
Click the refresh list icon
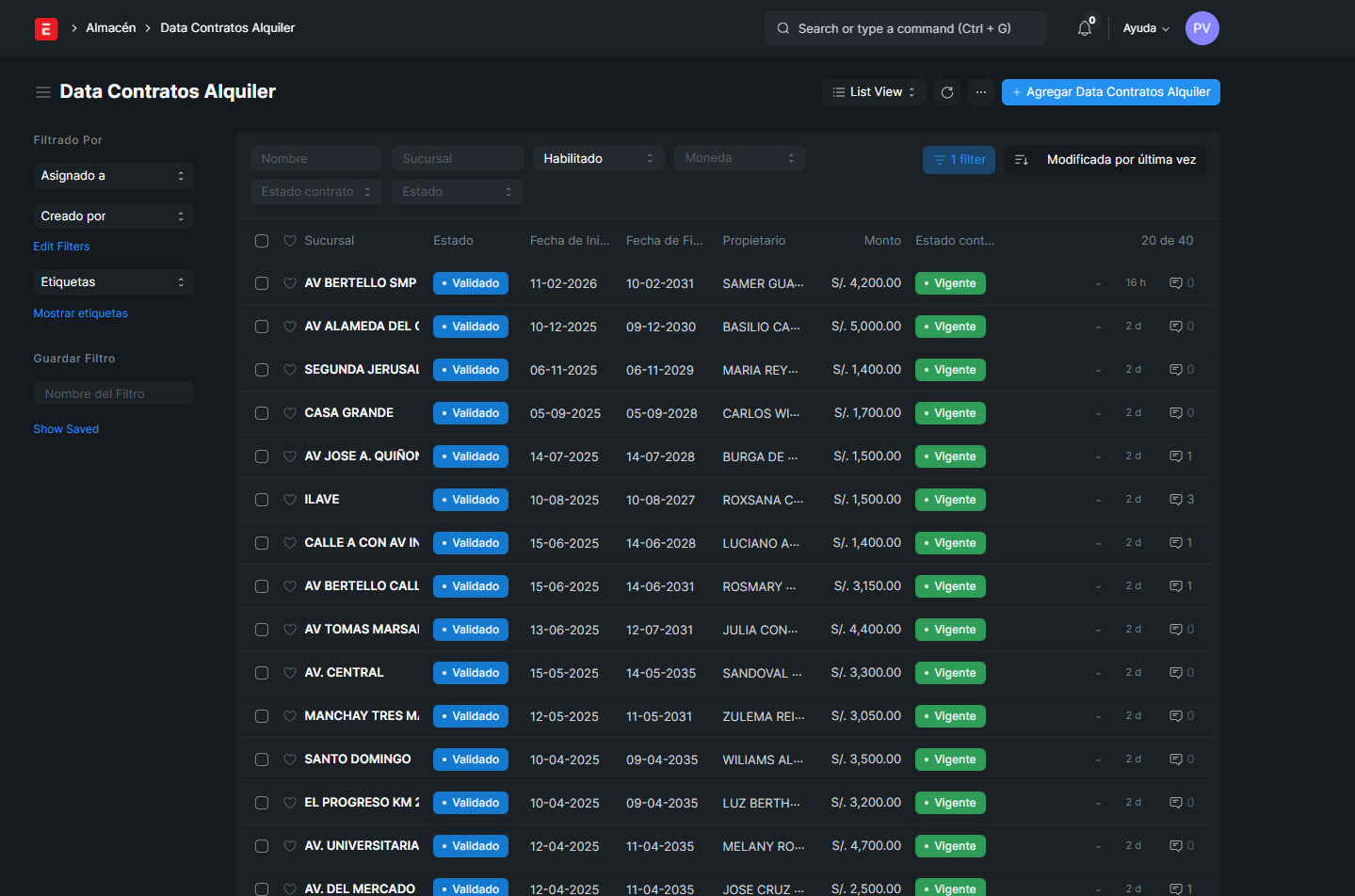pos(947,92)
